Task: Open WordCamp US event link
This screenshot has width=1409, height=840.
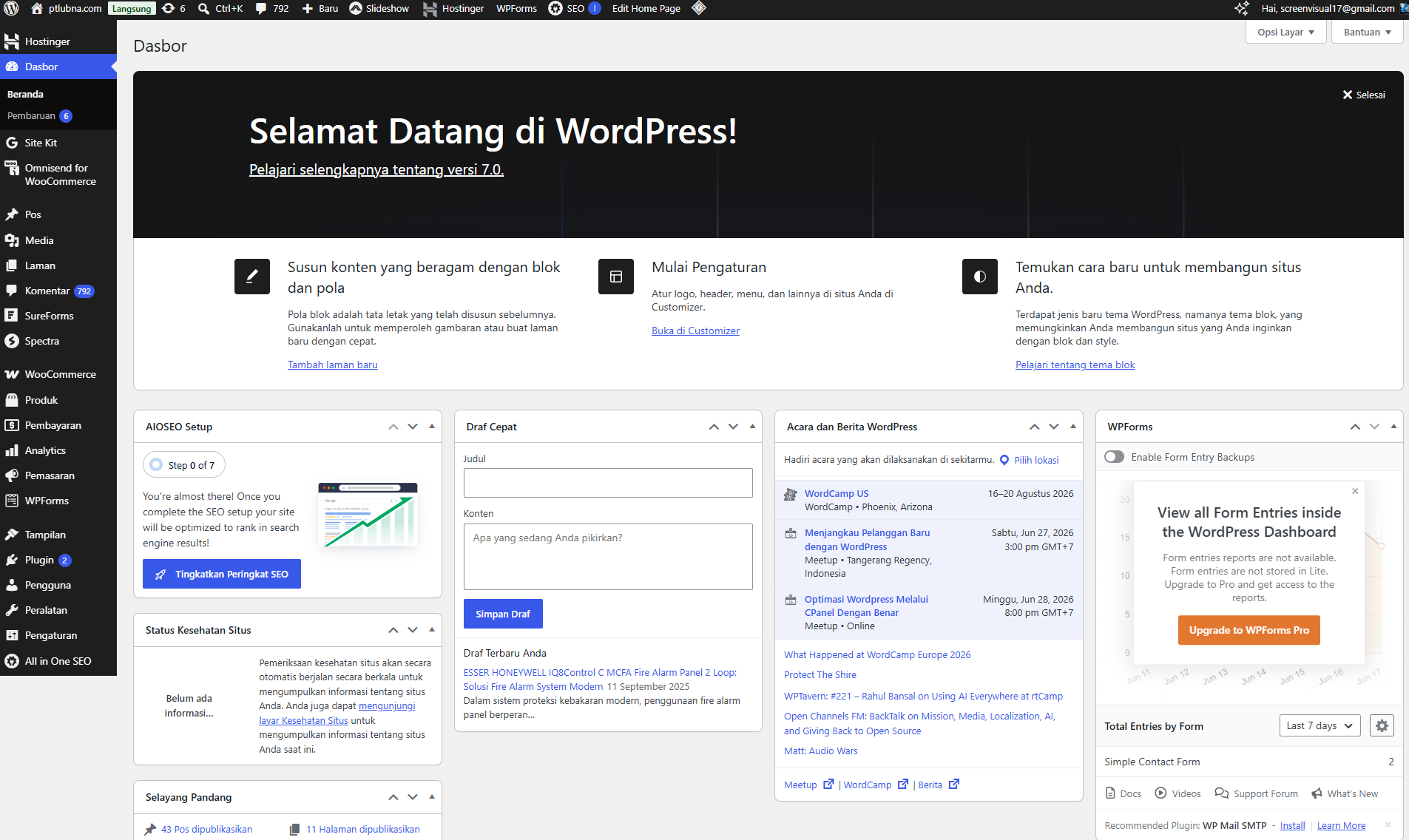Action: click(x=837, y=493)
